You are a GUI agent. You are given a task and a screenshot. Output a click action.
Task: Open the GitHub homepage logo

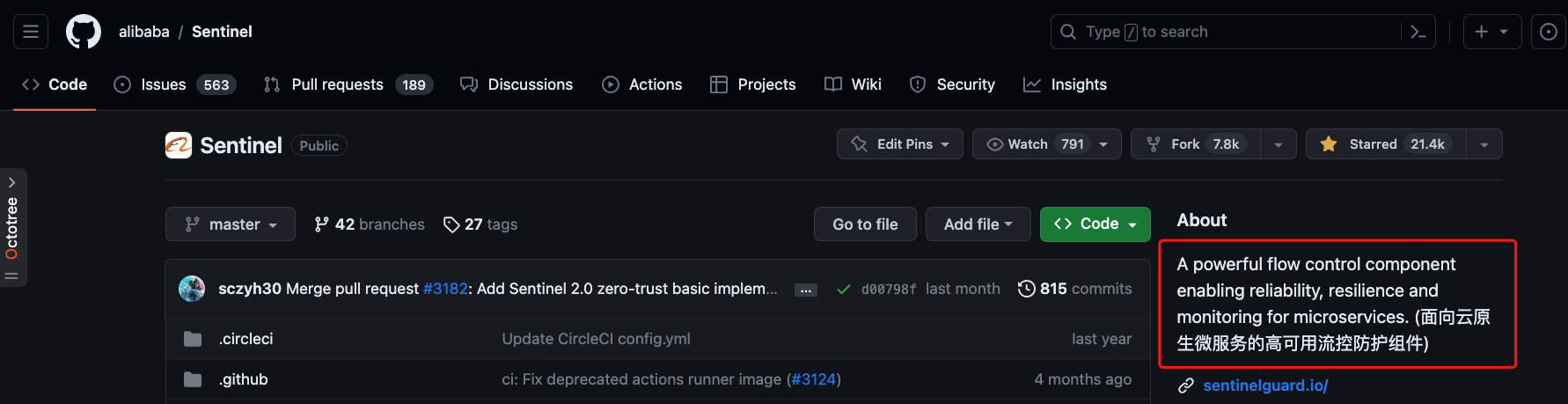coord(84,32)
